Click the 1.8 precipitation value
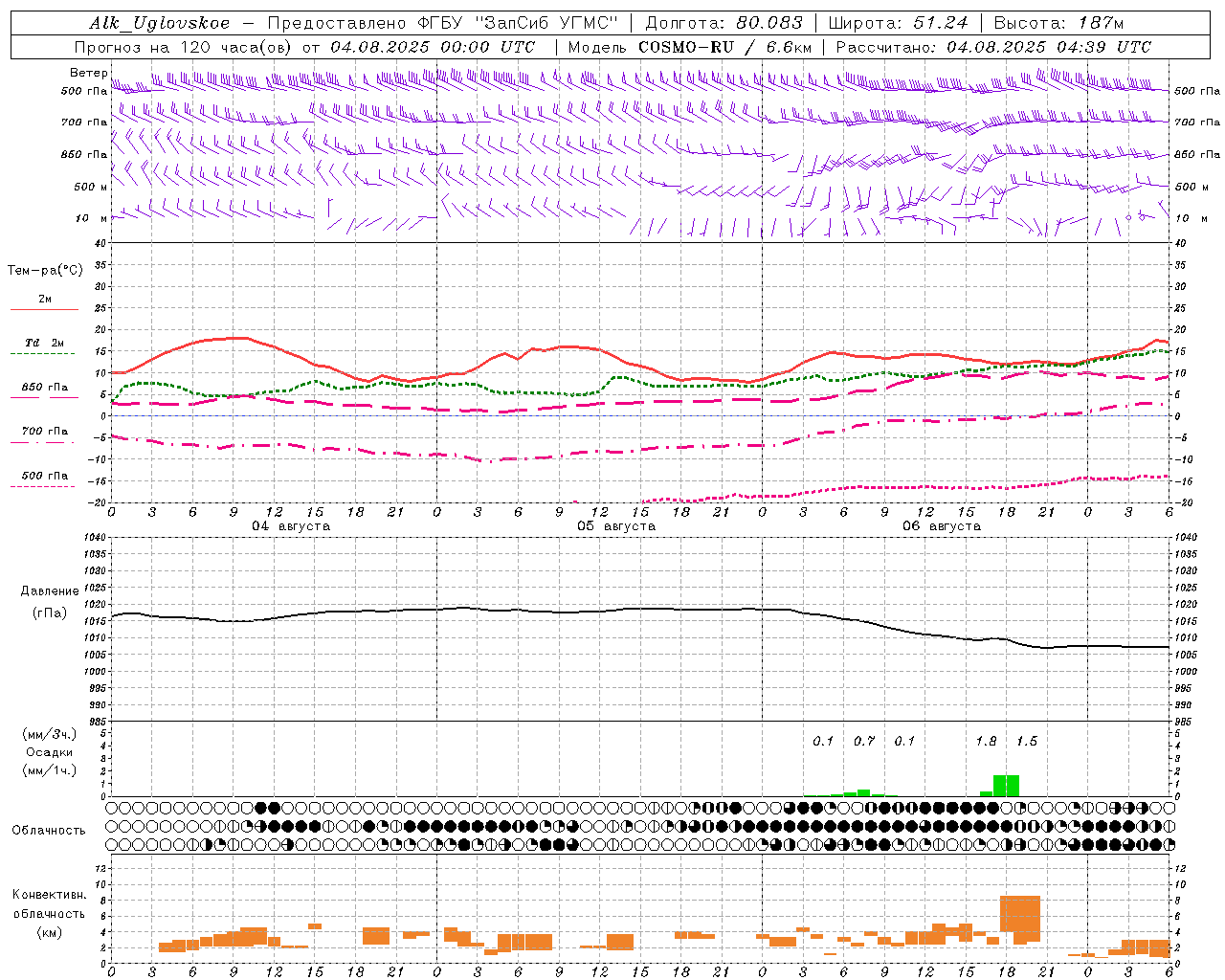The height and width of the screenshot is (980, 1225). point(986,741)
